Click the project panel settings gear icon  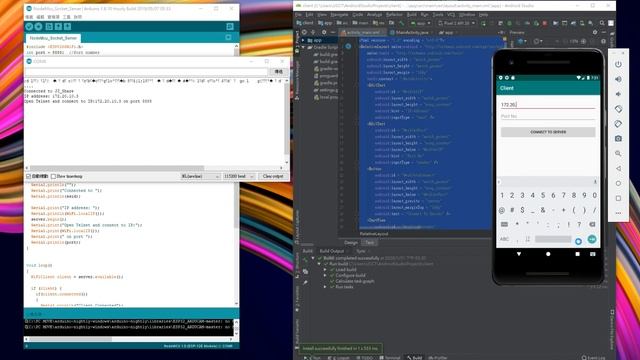coord(324,32)
